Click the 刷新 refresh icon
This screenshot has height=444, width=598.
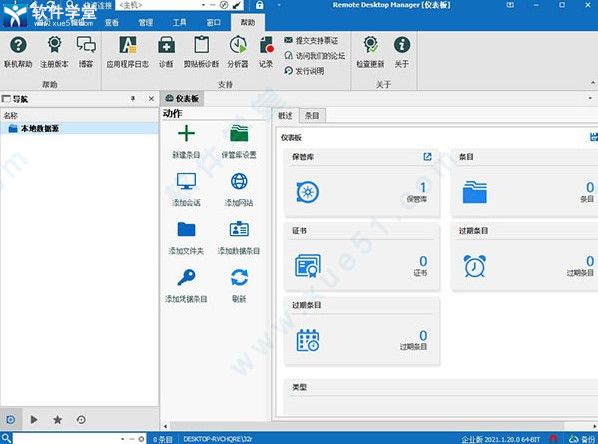tap(239, 277)
